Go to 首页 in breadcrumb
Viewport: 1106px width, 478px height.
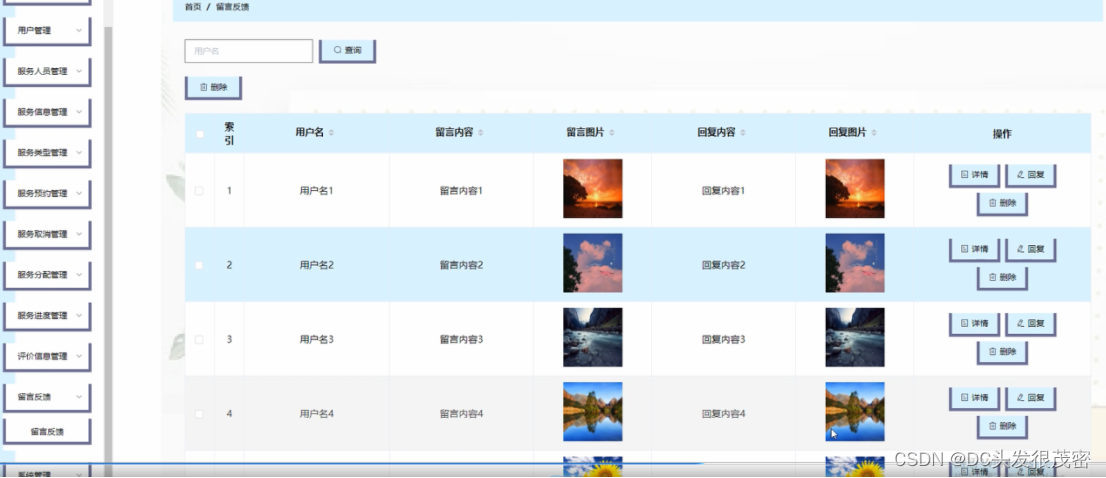pyautogui.click(x=193, y=7)
